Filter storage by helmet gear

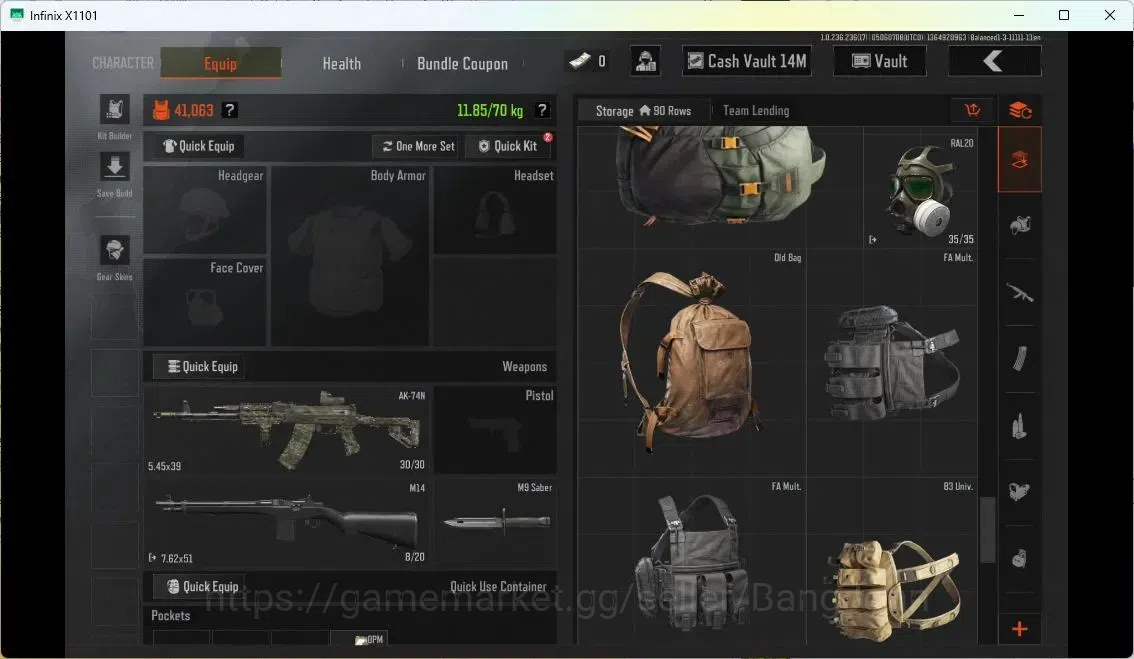[1020, 226]
